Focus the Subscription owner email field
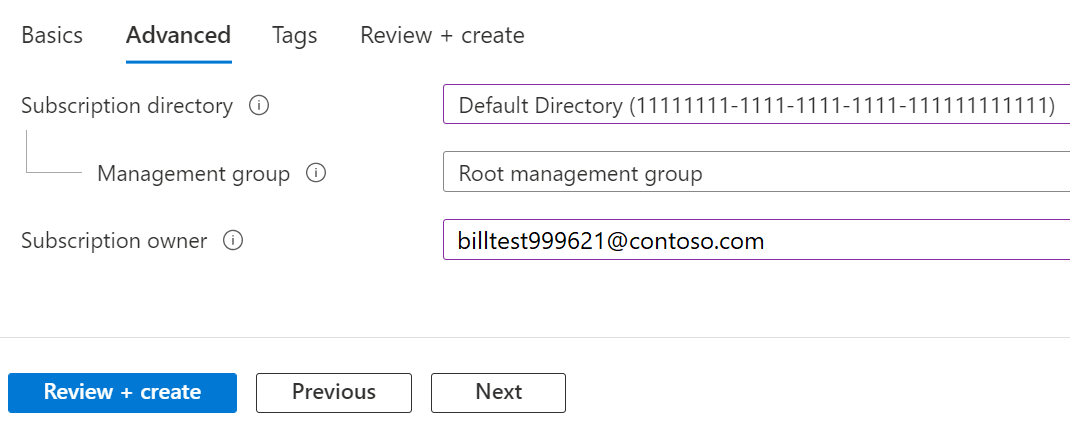The image size is (1070, 433). tap(755, 240)
